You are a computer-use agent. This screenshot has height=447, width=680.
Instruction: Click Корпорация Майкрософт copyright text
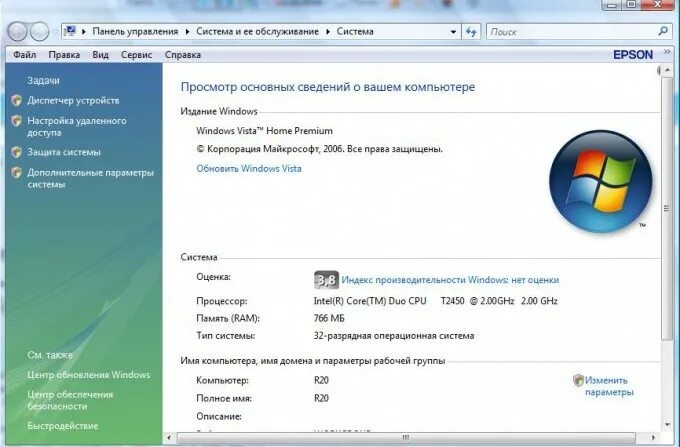point(320,149)
